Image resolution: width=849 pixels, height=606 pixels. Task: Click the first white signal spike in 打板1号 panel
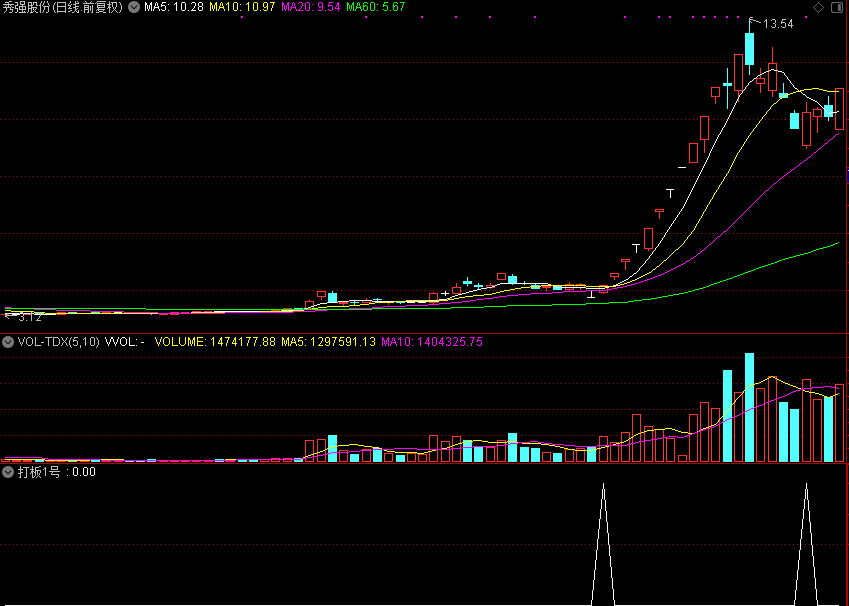(603, 544)
